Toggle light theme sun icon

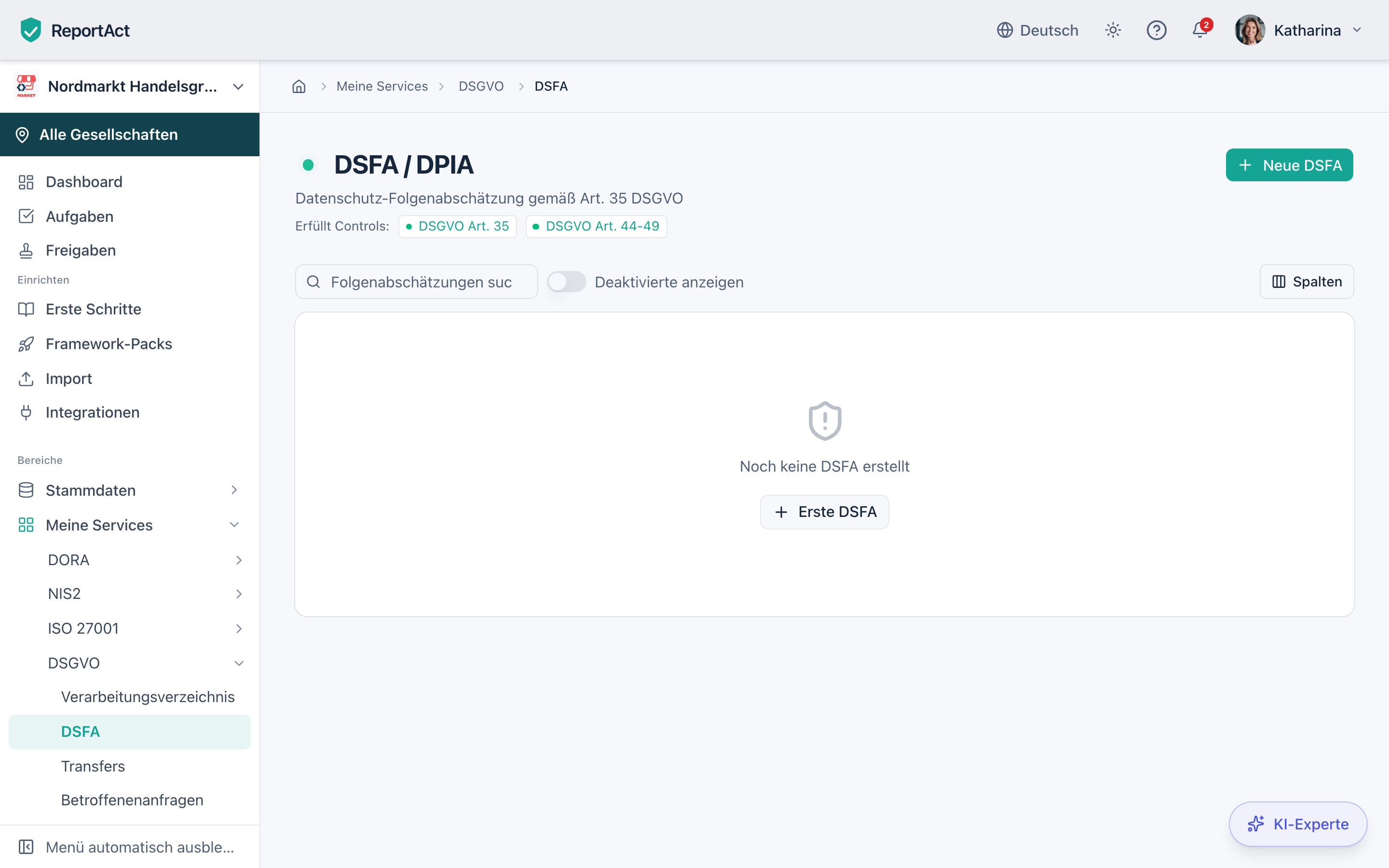(x=1113, y=30)
